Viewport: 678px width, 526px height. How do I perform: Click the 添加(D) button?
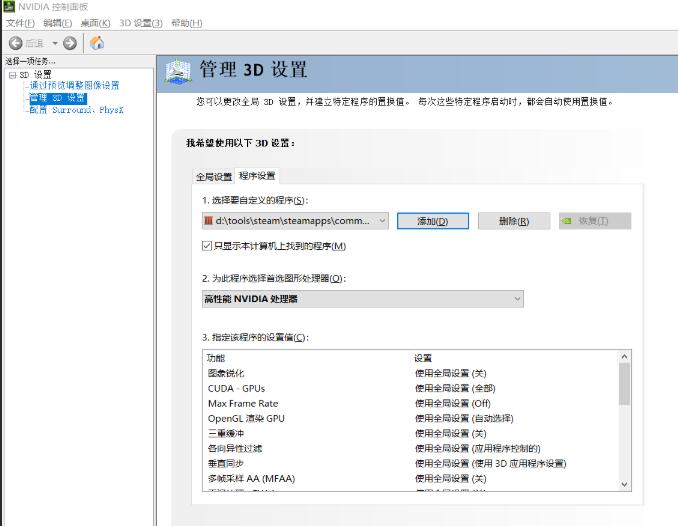tap(432, 221)
